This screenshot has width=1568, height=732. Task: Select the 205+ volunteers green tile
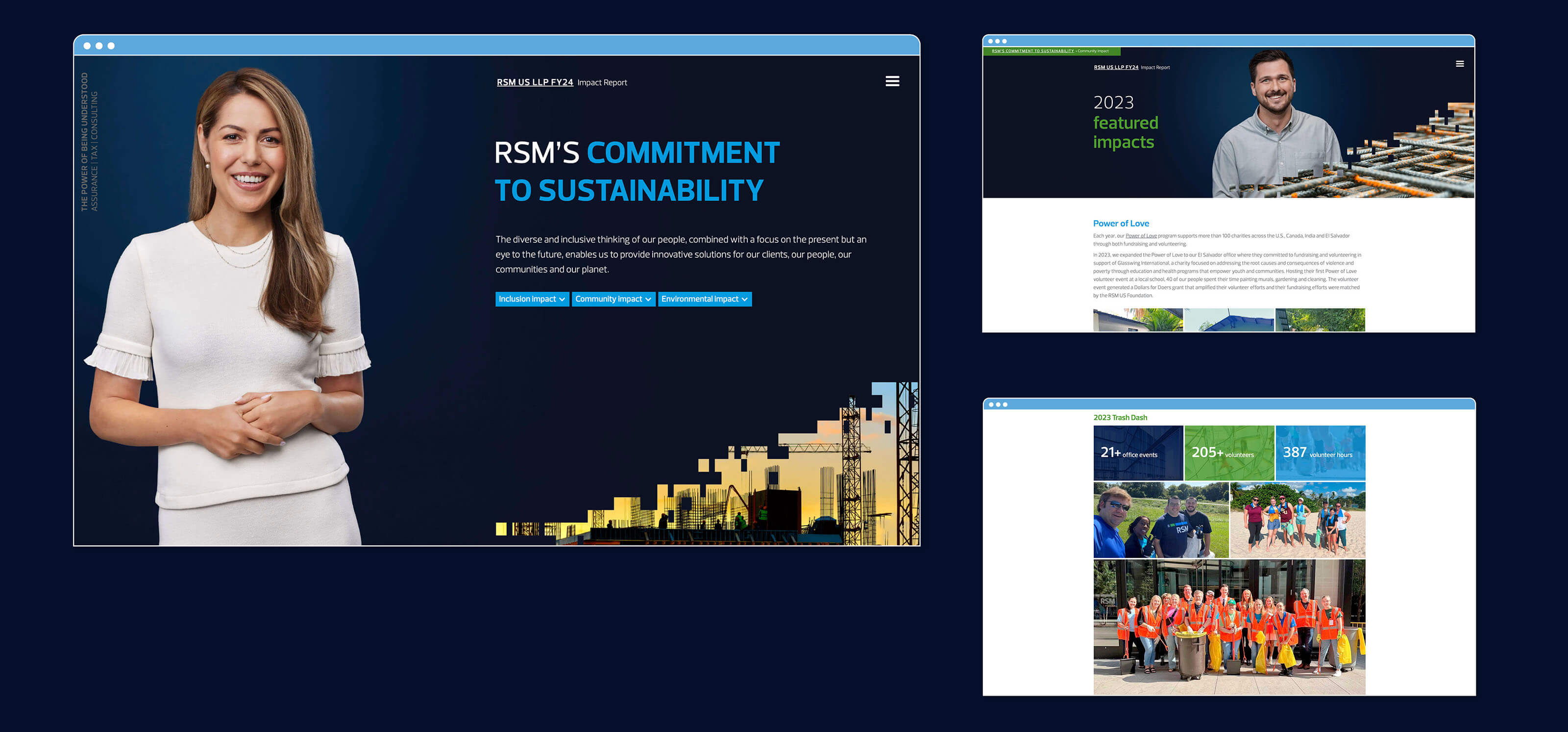tap(1228, 453)
